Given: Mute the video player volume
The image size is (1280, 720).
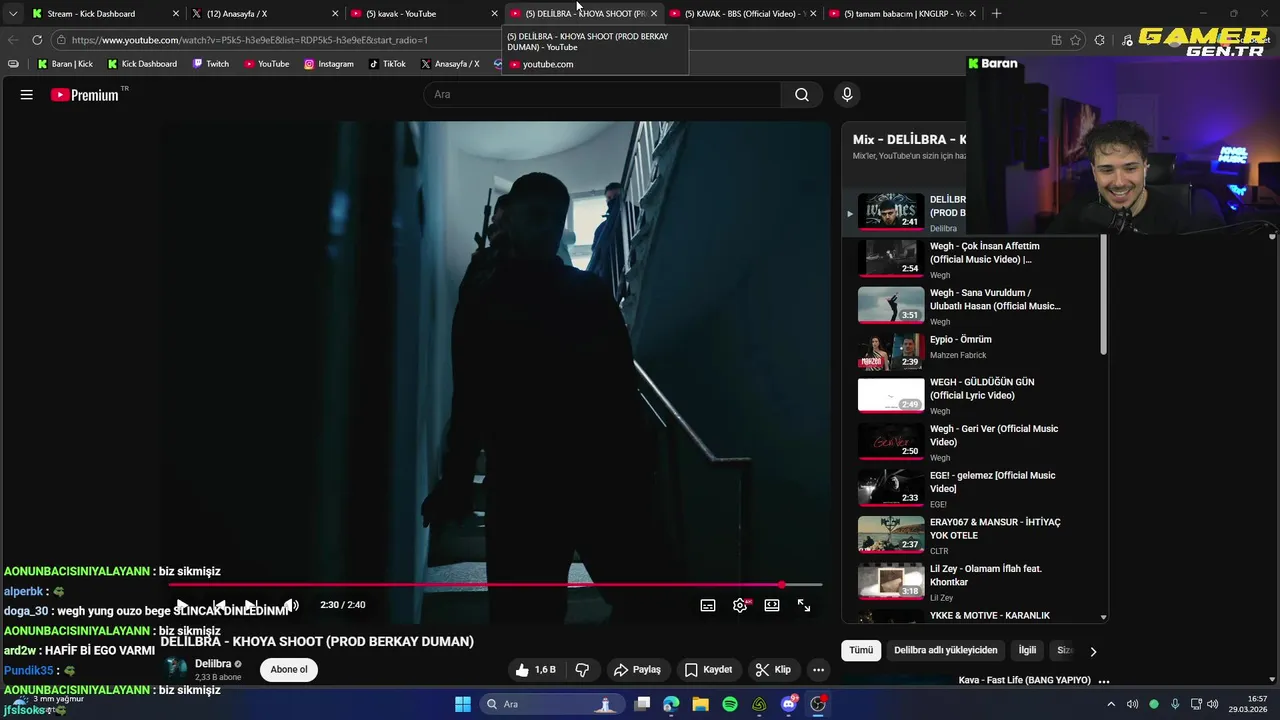Looking at the screenshot, I should [x=291, y=606].
